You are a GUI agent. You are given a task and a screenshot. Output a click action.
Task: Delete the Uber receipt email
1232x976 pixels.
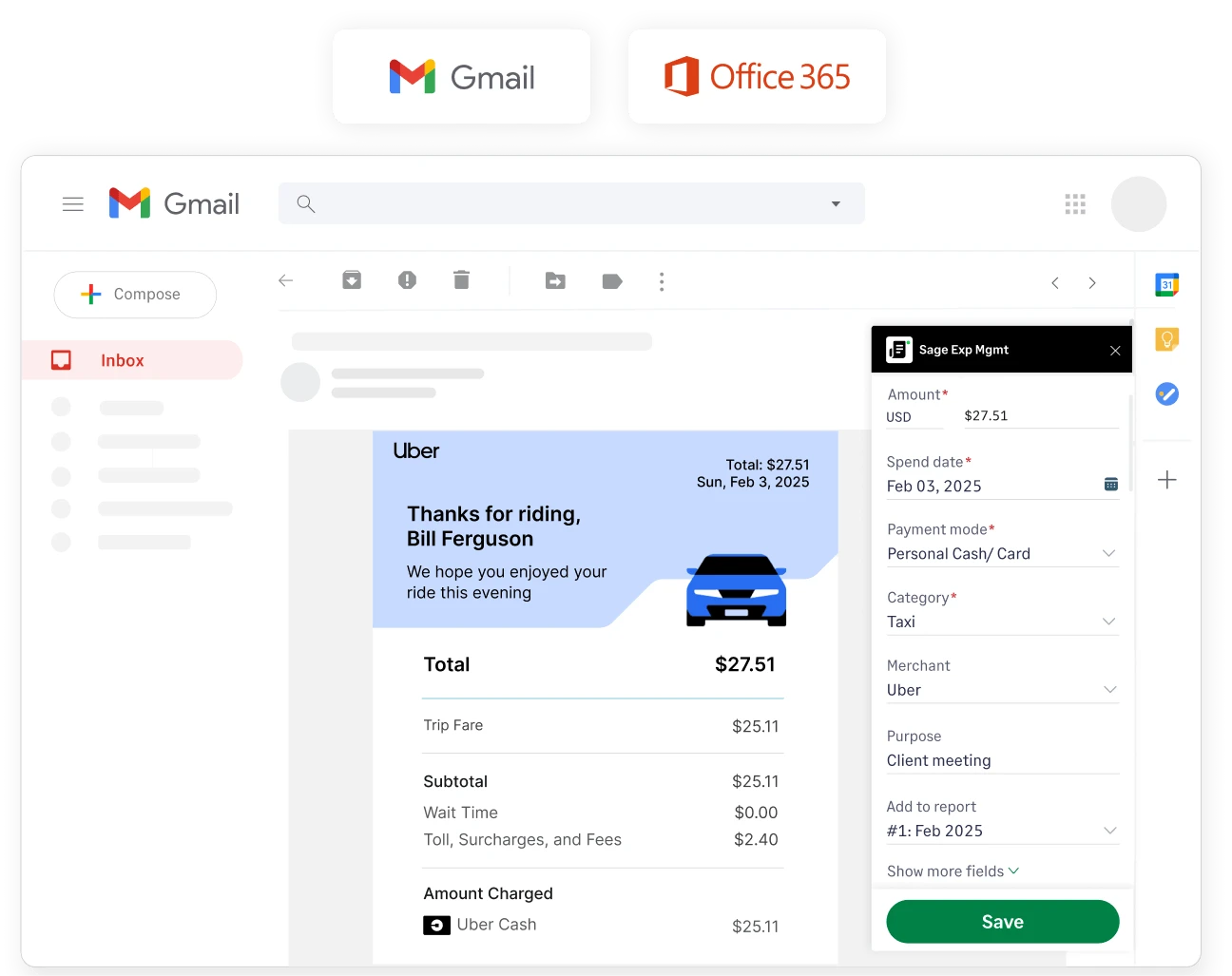click(461, 280)
